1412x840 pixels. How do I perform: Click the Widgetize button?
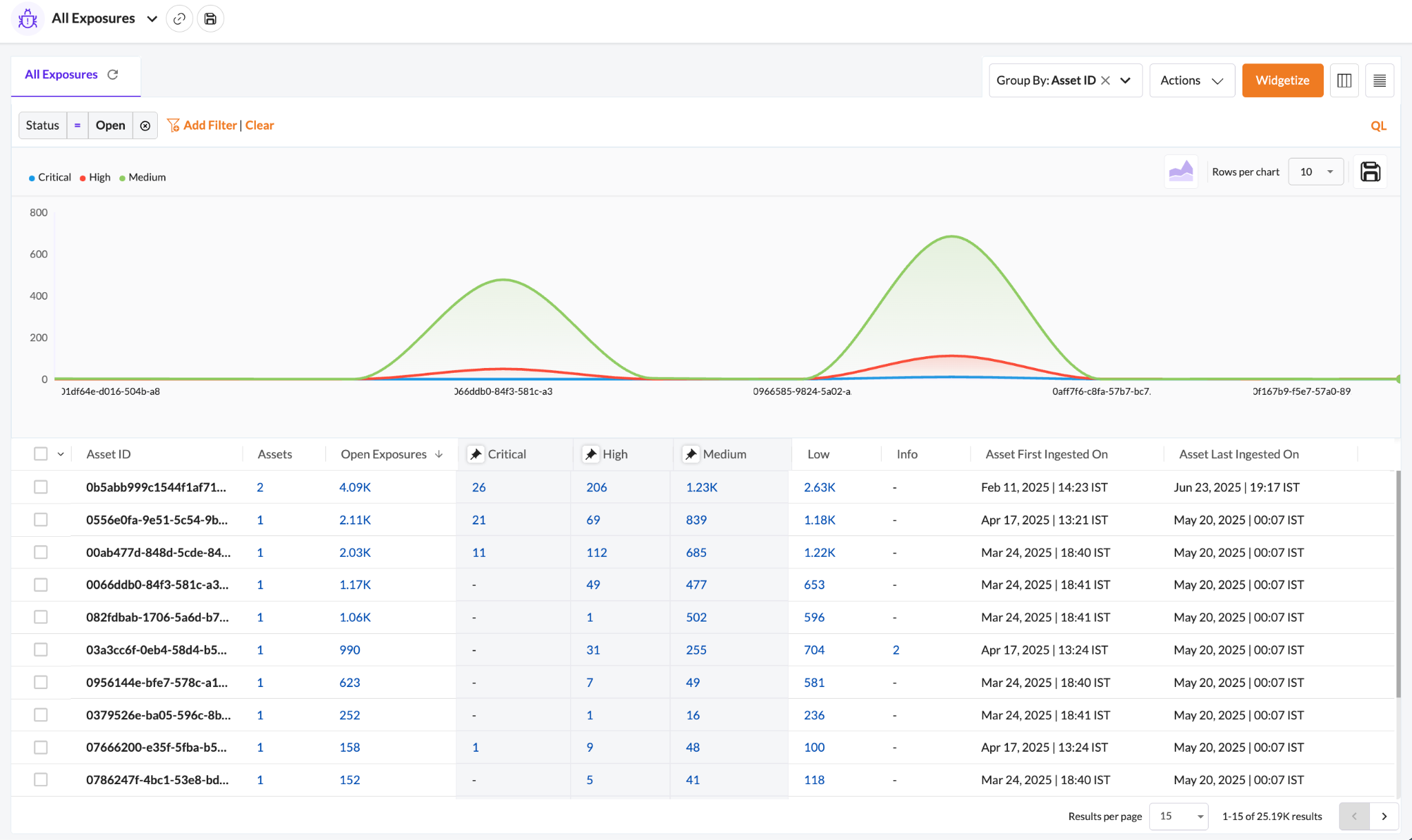[1282, 81]
